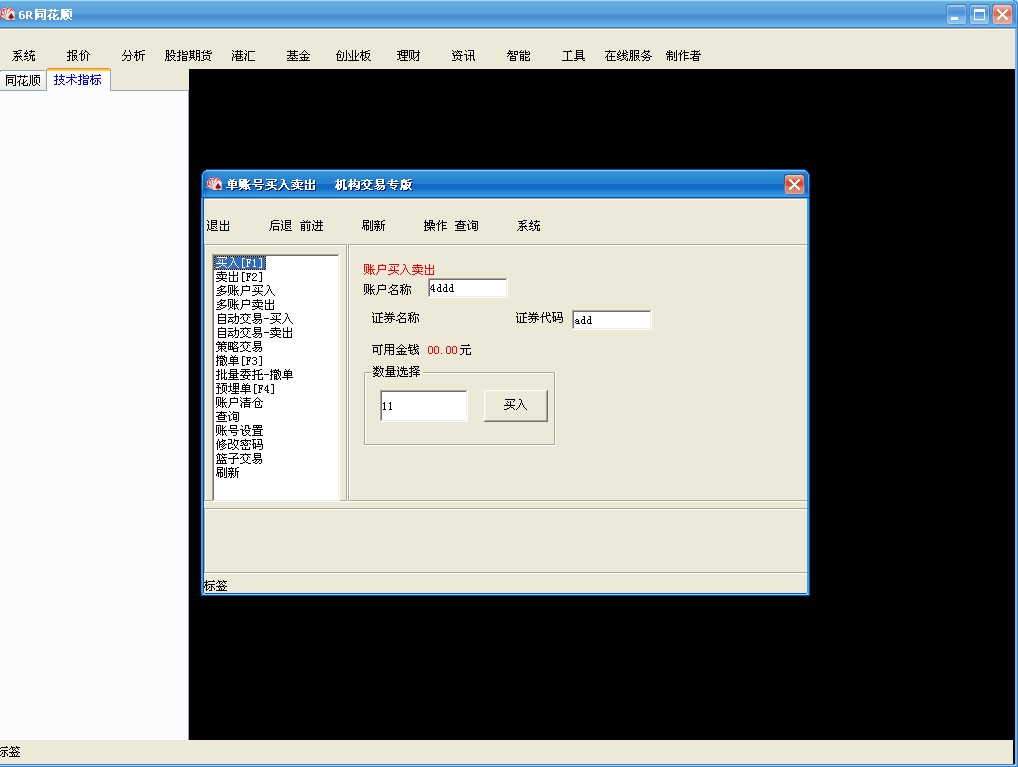Select 多账户卖出 in the list
This screenshot has height=767, width=1018.
(x=245, y=305)
